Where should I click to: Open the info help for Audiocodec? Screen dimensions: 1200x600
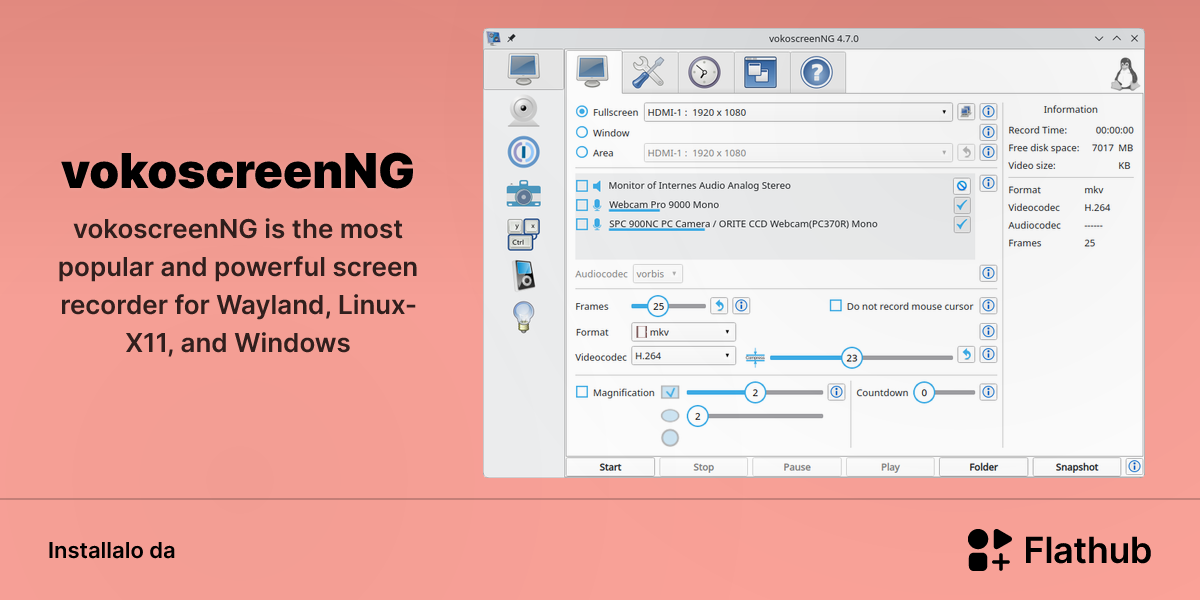[x=988, y=273]
